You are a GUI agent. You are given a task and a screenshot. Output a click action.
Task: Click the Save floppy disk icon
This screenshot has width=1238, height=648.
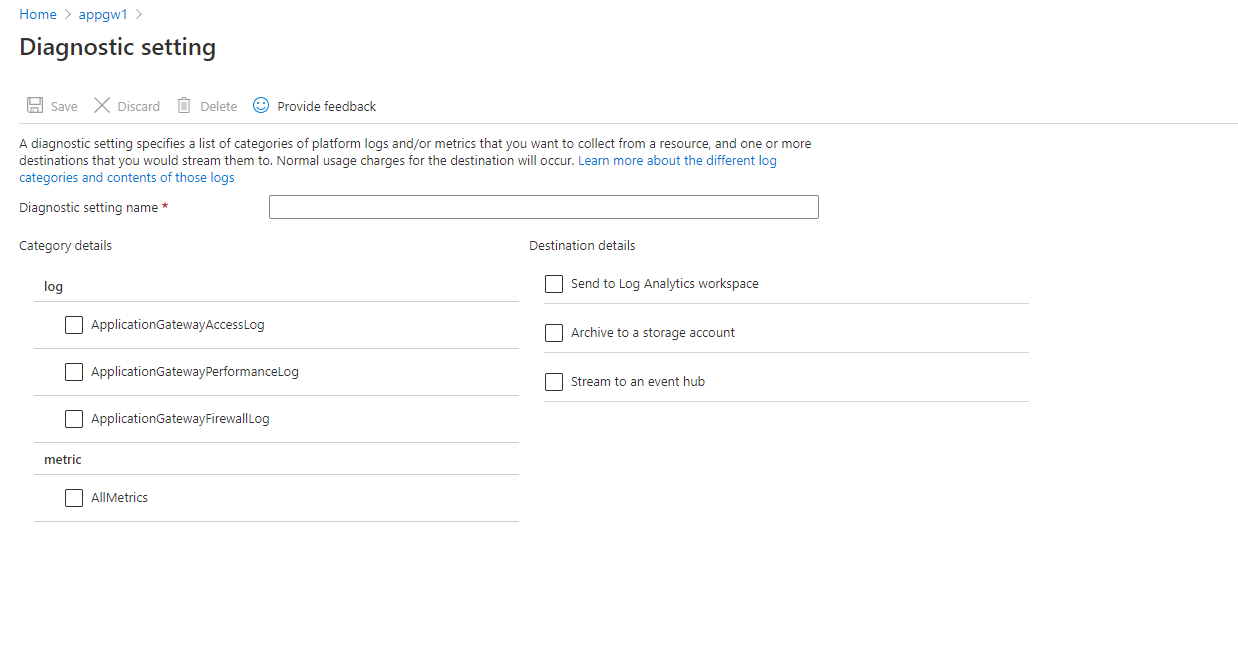[35, 106]
